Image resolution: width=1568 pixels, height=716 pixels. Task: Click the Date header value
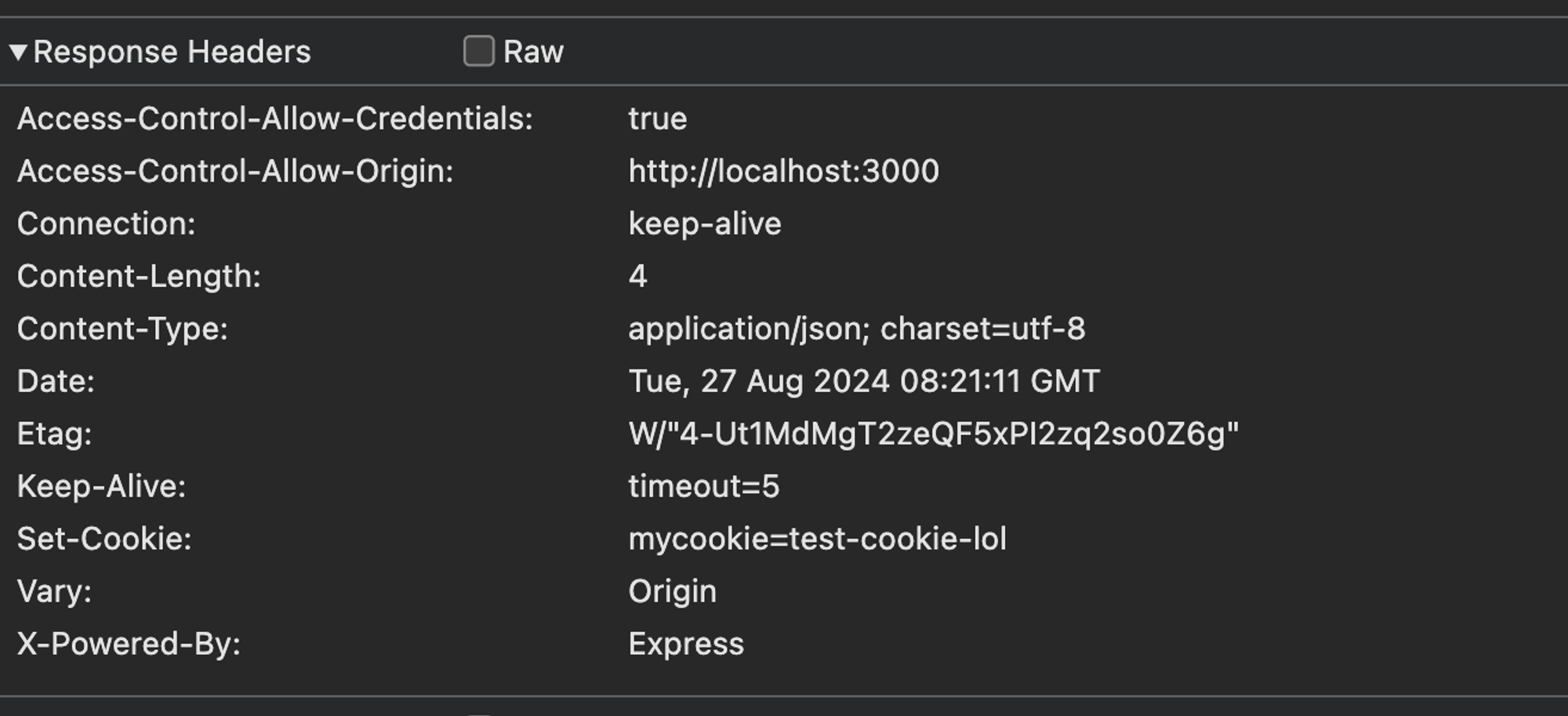(x=863, y=382)
